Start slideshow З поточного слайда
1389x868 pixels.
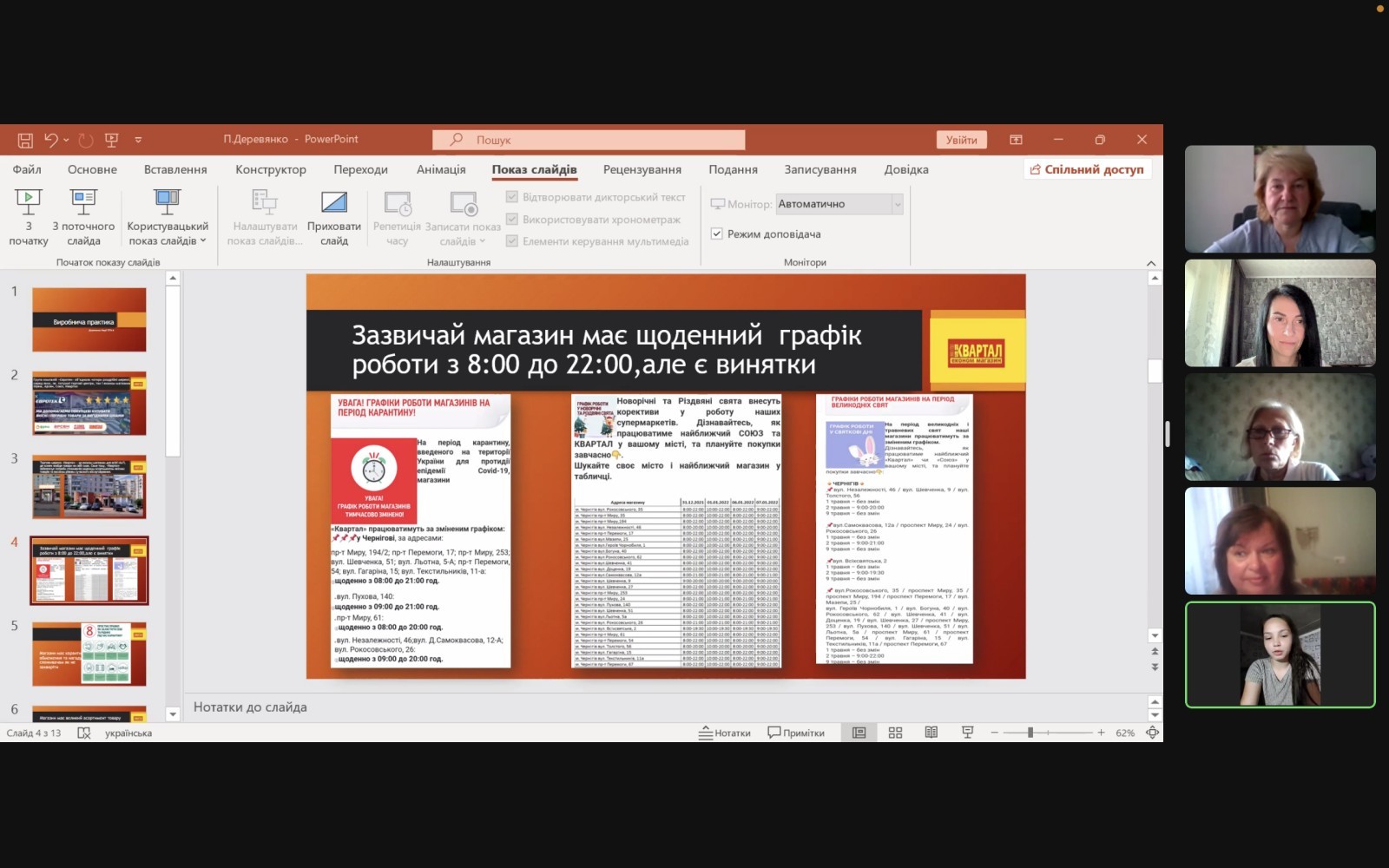[83, 218]
